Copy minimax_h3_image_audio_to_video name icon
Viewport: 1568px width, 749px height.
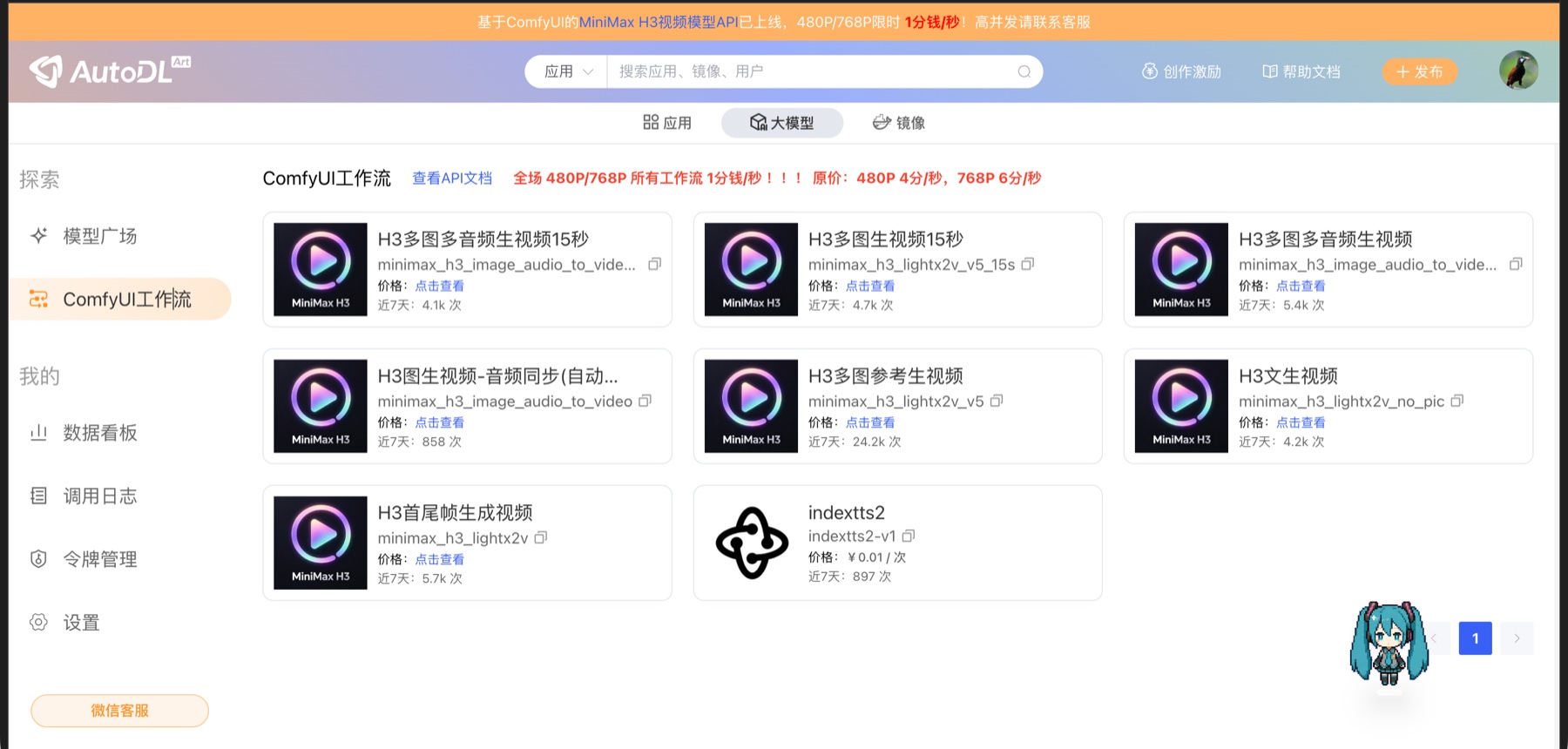(x=645, y=401)
